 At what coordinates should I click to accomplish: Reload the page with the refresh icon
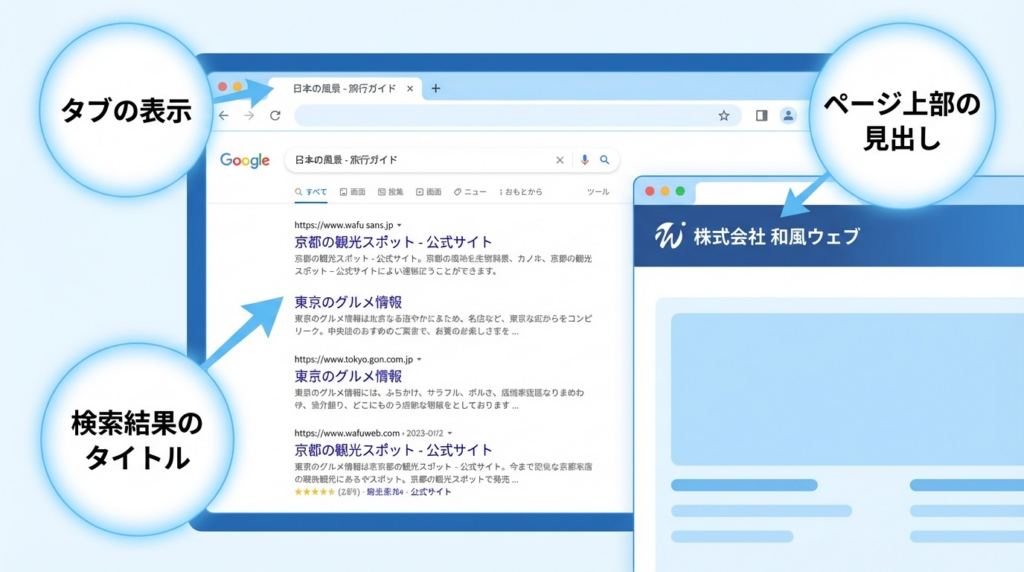click(275, 116)
